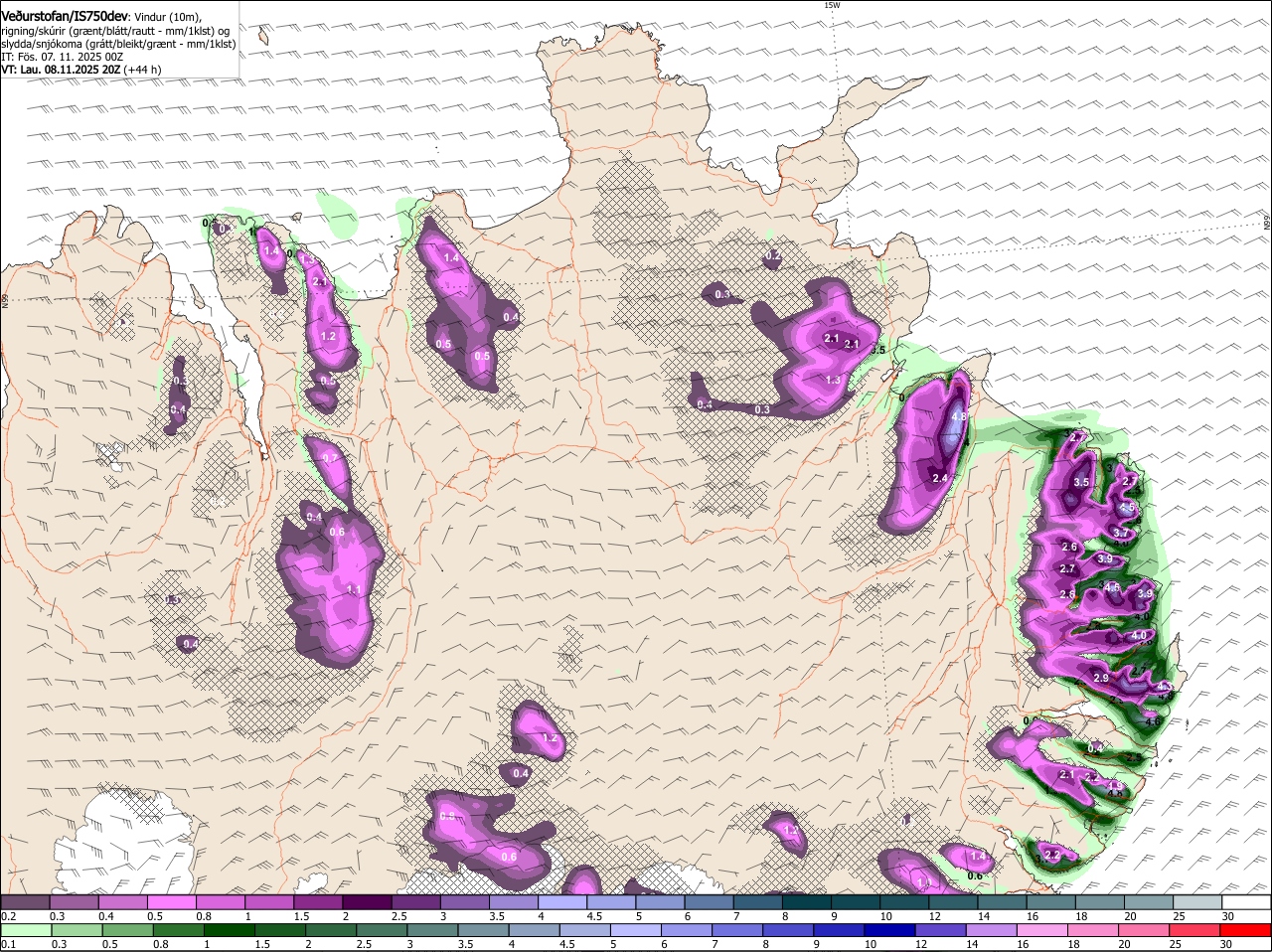Click the purple snow-scale swatch labeled 0.2

(25, 902)
